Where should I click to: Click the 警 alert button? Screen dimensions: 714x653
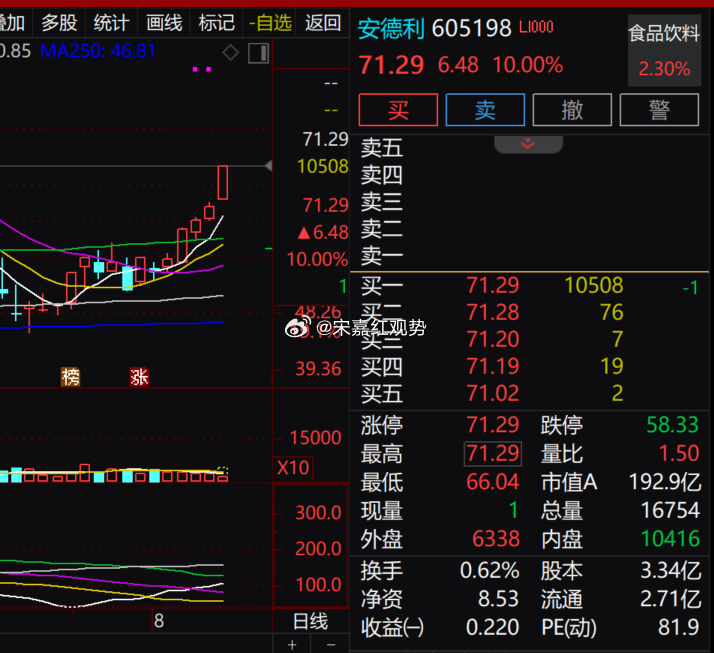659,110
